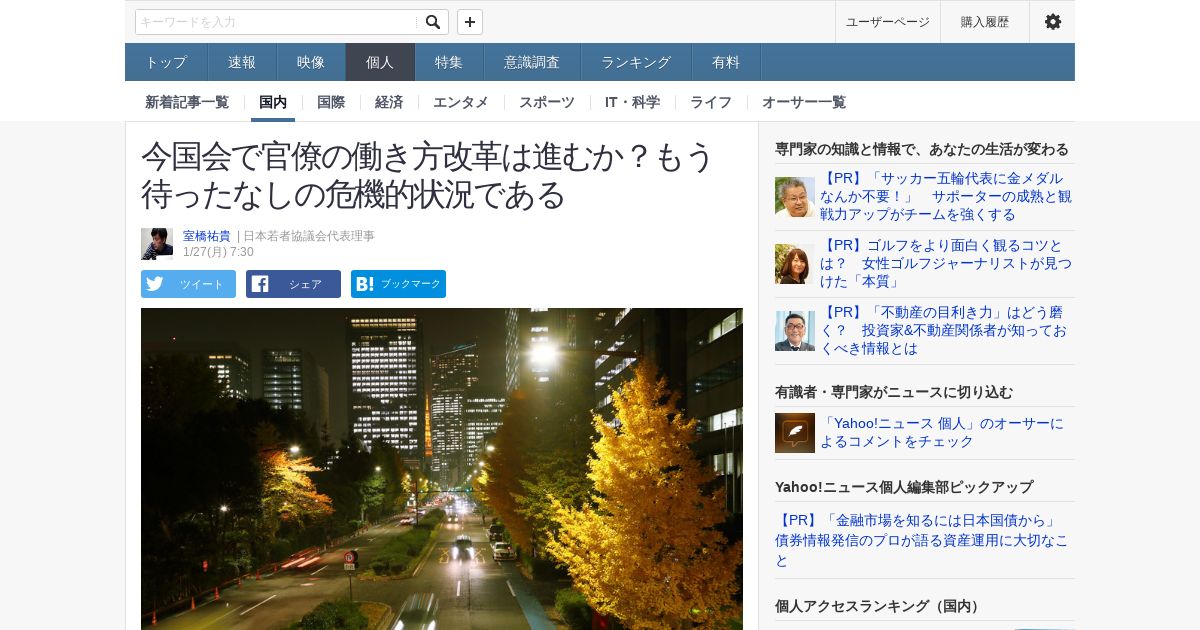The image size is (1200, 630).
Task: Open 購入履歴 page
Action: pos(985,22)
